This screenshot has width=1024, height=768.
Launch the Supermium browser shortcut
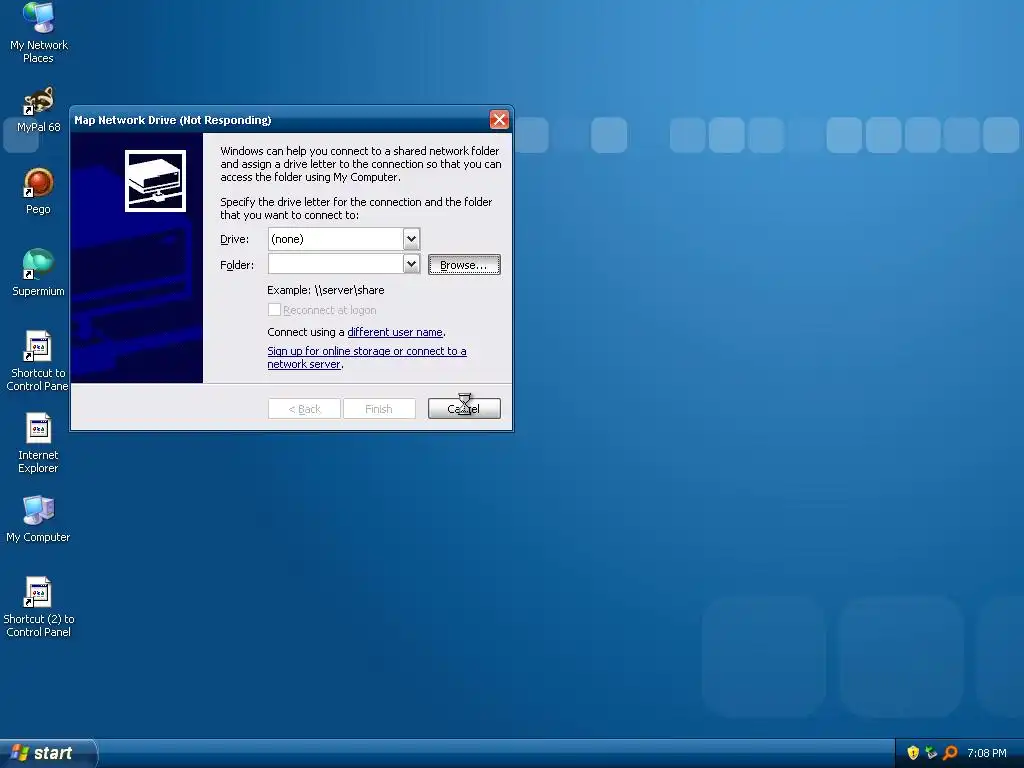tap(39, 273)
